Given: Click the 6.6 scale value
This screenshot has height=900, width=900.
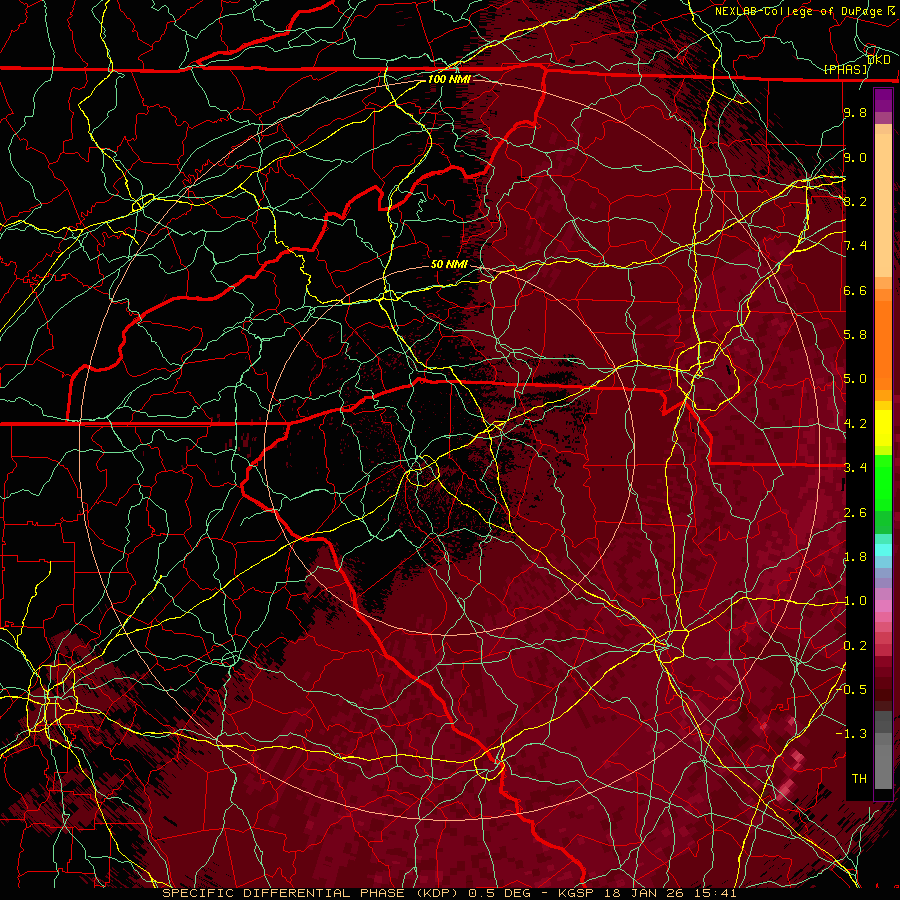Looking at the screenshot, I should pyautogui.click(x=855, y=290).
